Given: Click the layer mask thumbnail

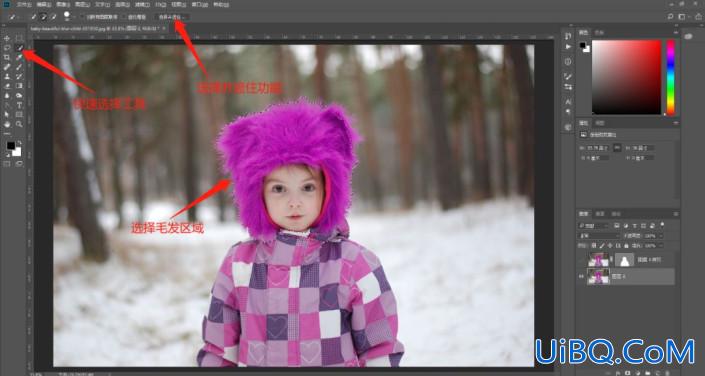Looking at the screenshot, I should [x=625, y=260].
